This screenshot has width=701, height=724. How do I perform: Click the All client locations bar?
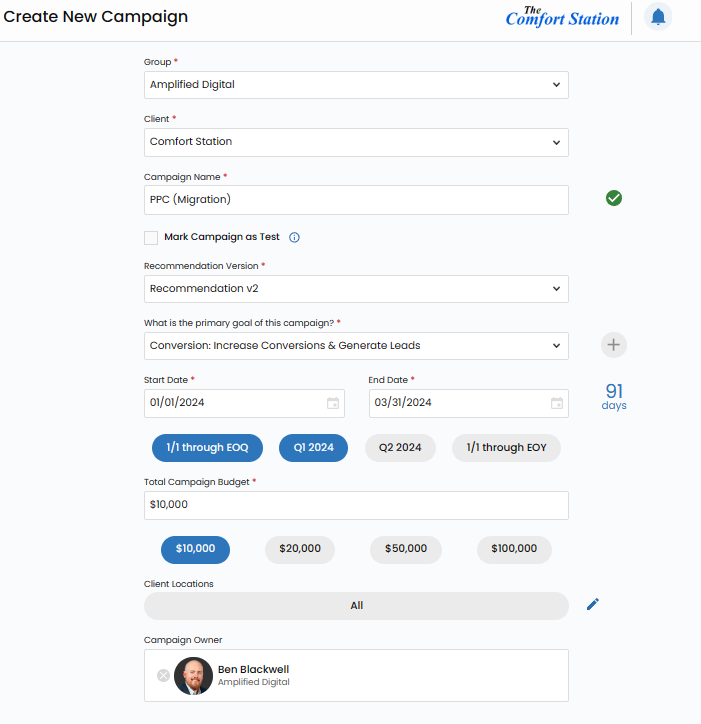pyautogui.click(x=356, y=606)
